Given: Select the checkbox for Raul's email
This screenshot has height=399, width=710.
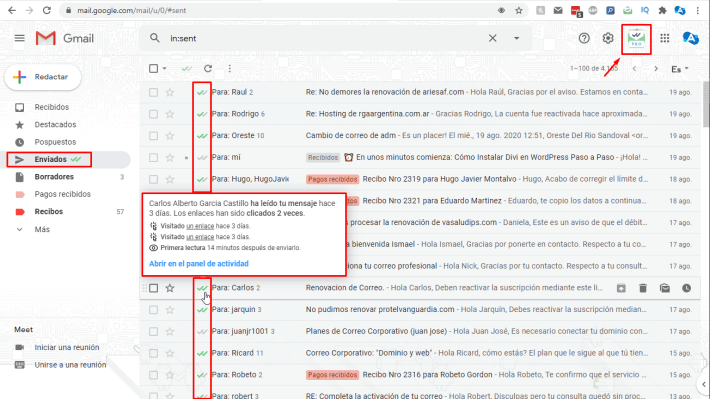Looking at the screenshot, I should pyautogui.click(x=154, y=92).
